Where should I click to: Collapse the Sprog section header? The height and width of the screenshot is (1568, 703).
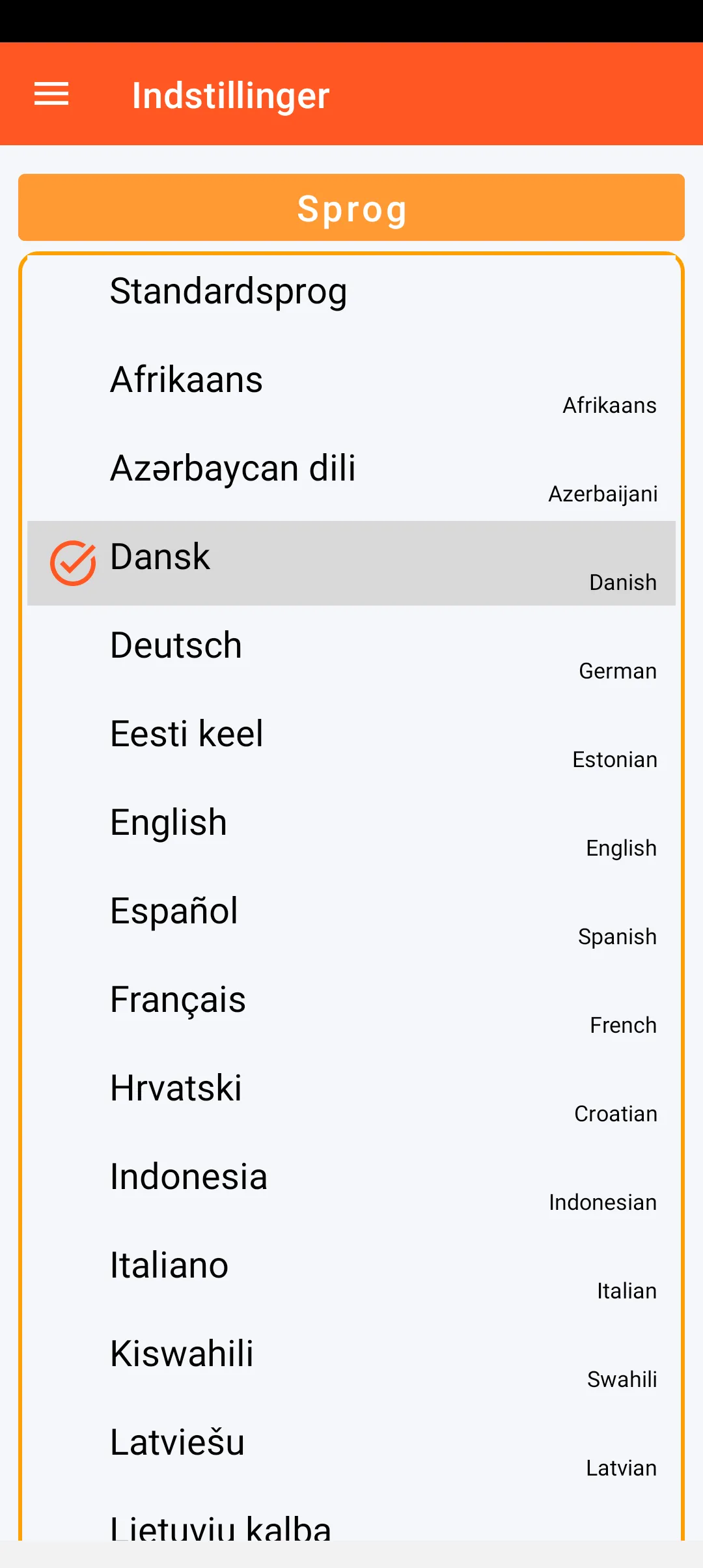[351, 208]
